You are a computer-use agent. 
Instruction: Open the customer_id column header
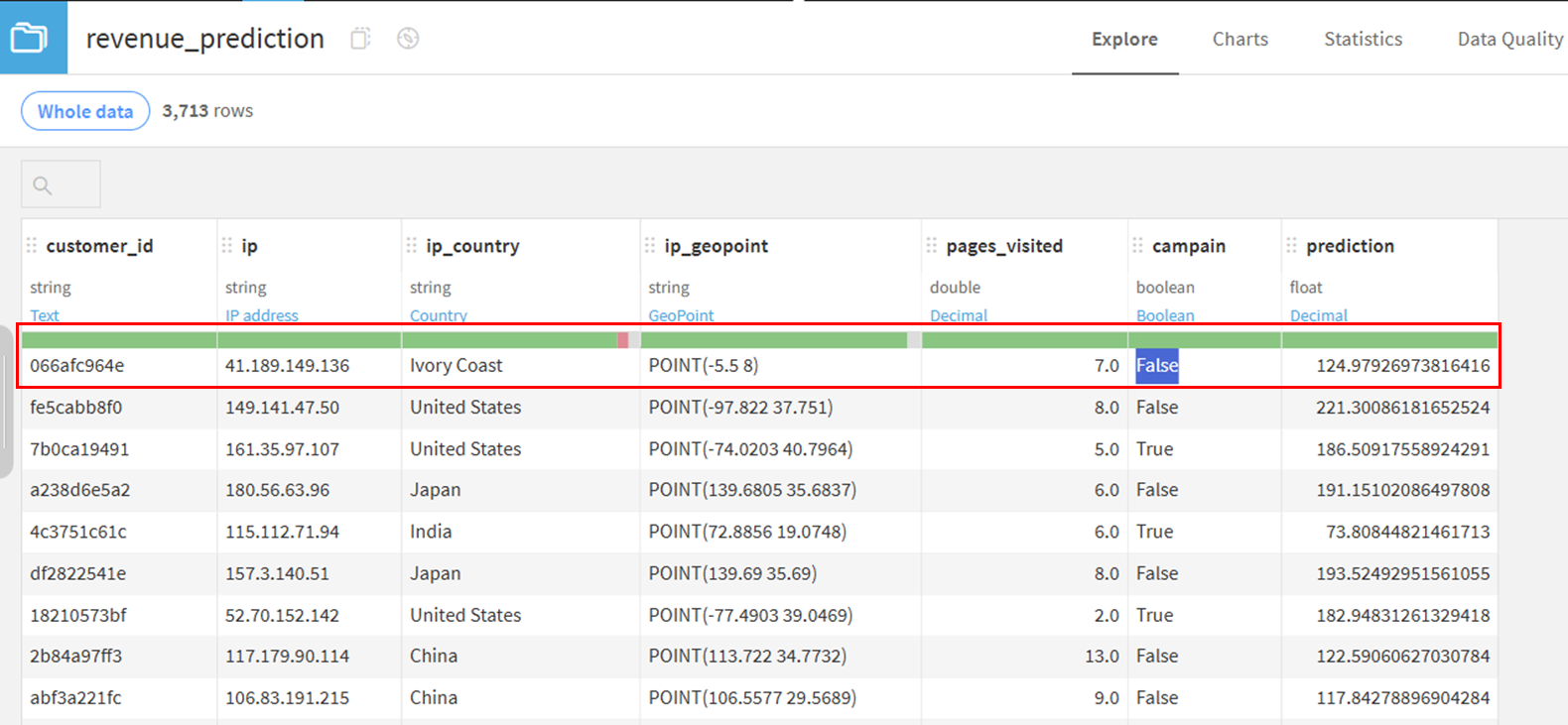(99, 246)
